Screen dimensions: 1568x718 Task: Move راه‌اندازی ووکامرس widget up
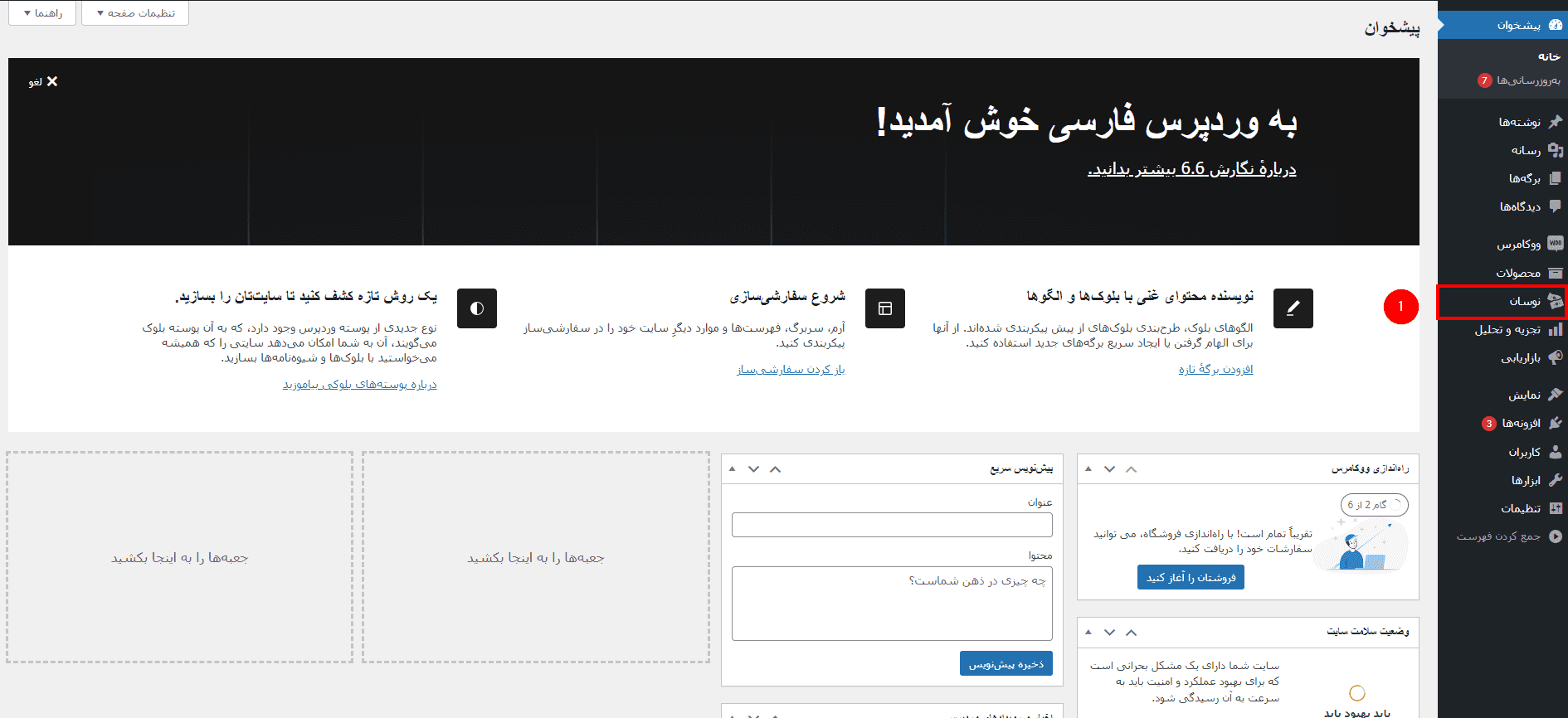(1131, 469)
